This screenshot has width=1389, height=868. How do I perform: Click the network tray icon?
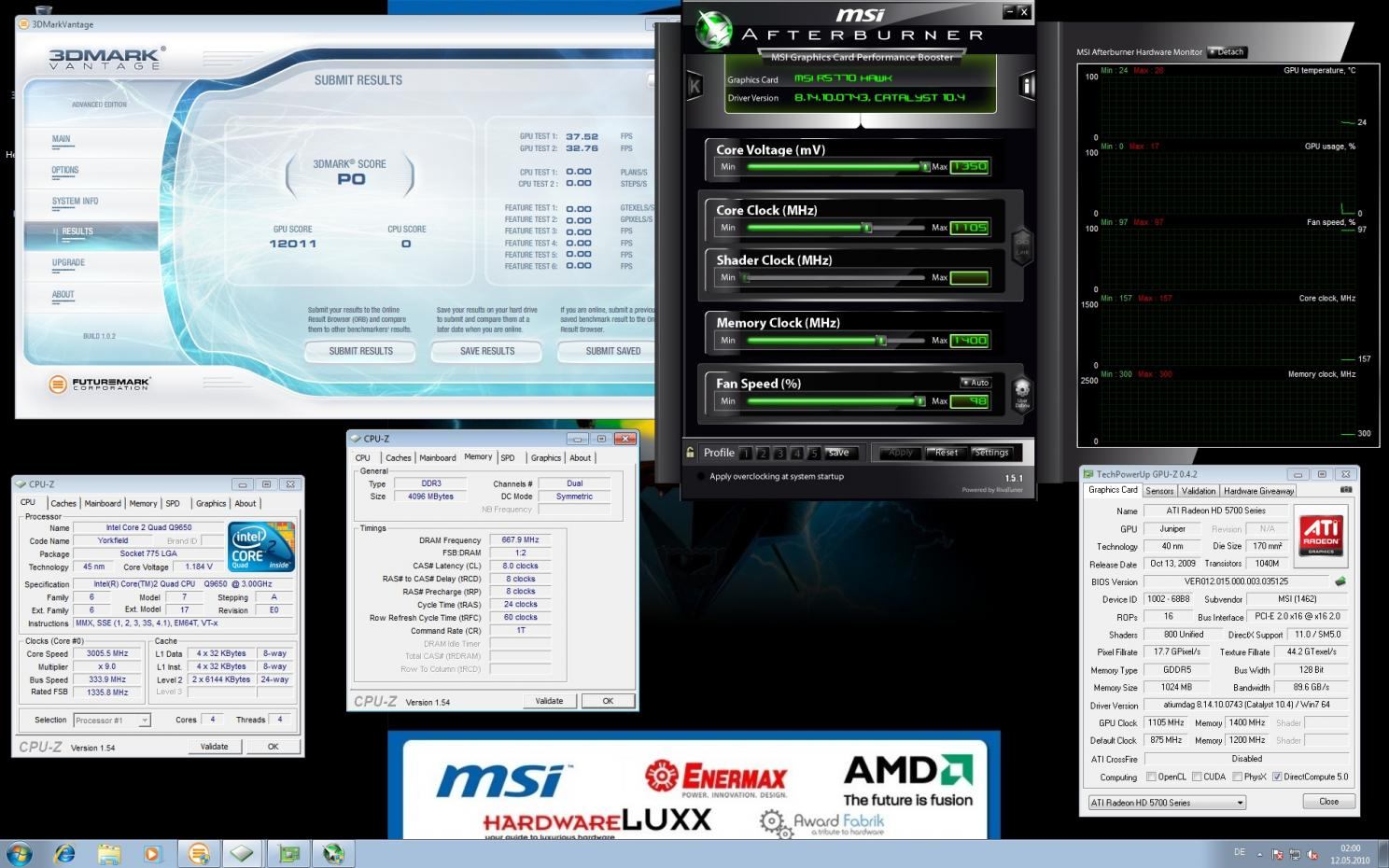[1296, 854]
